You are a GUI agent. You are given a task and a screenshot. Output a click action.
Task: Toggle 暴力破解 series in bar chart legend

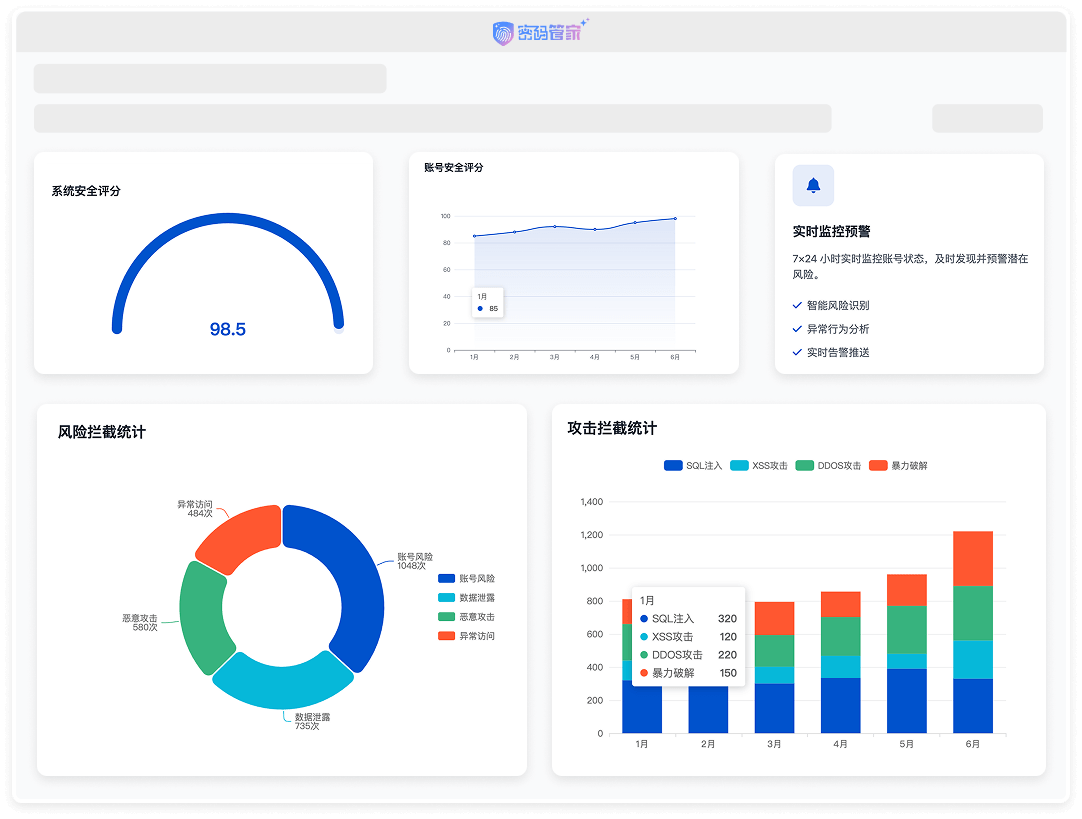(897, 466)
